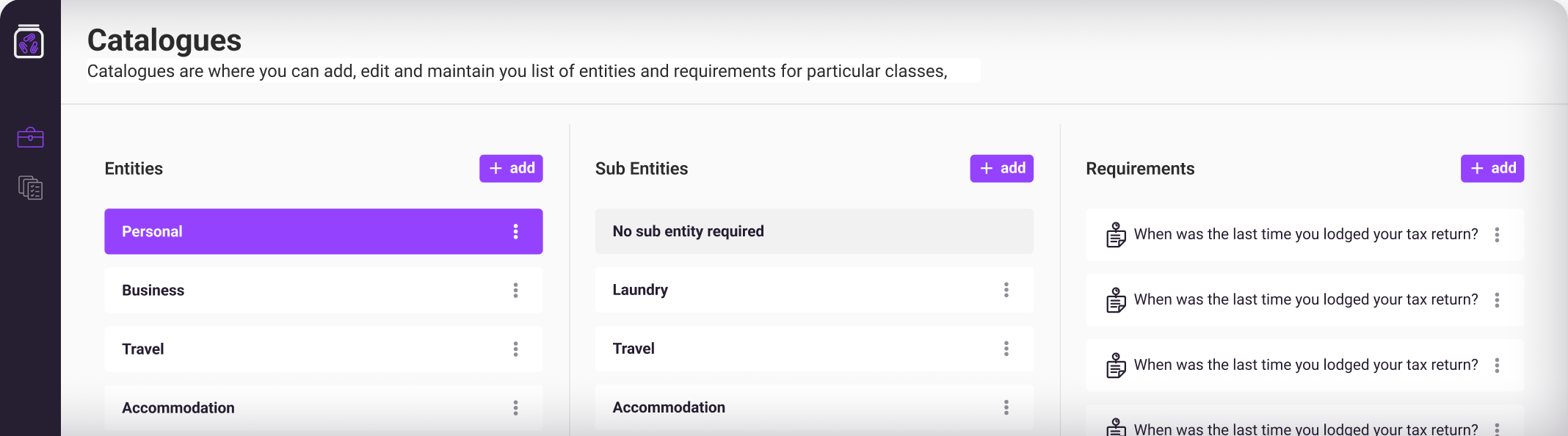Open the briefcase catalogues sidebar icon
The height and width of the screenshot is (436, 1568).
click(30, 137)
